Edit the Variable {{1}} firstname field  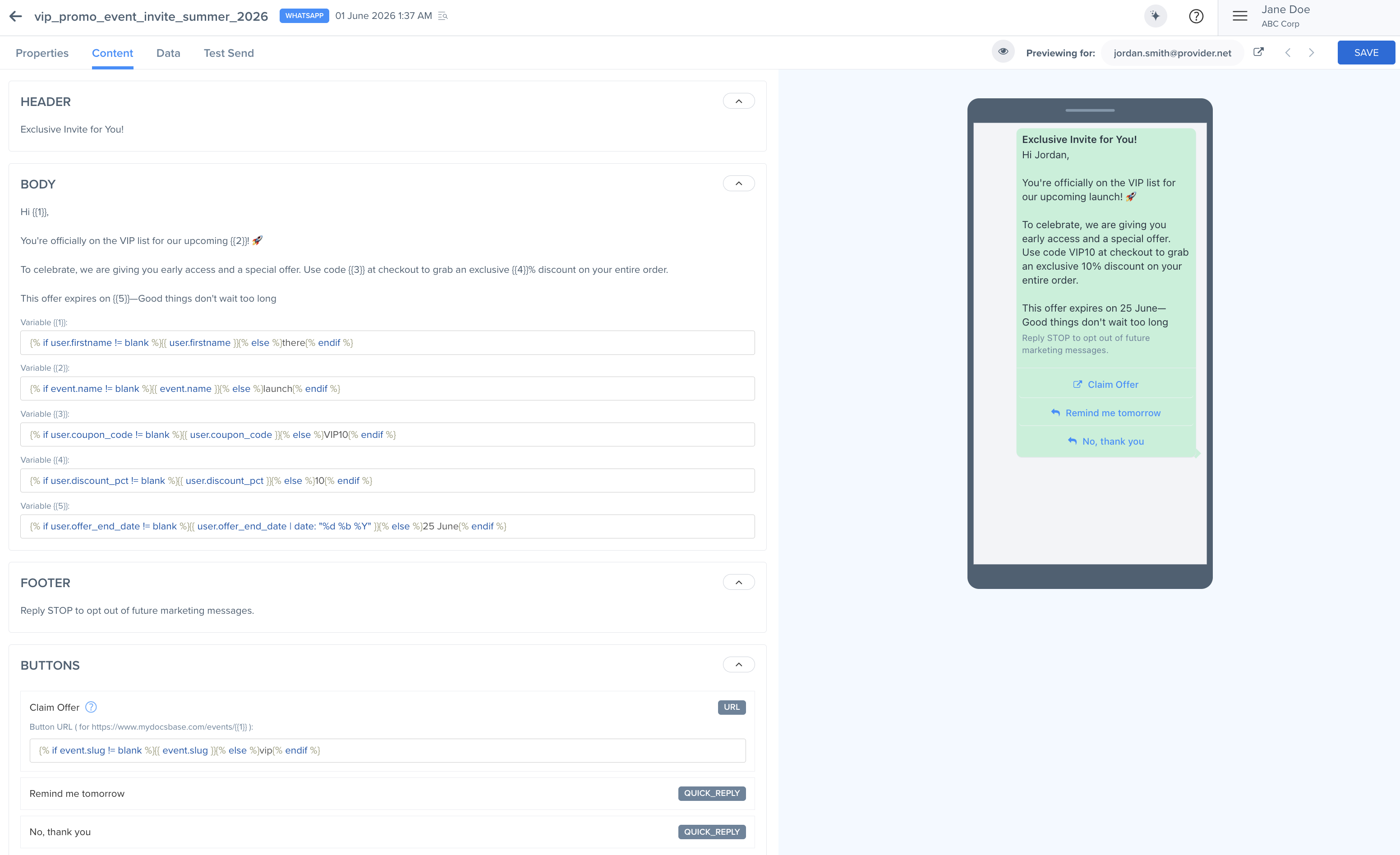coord(387,343)
